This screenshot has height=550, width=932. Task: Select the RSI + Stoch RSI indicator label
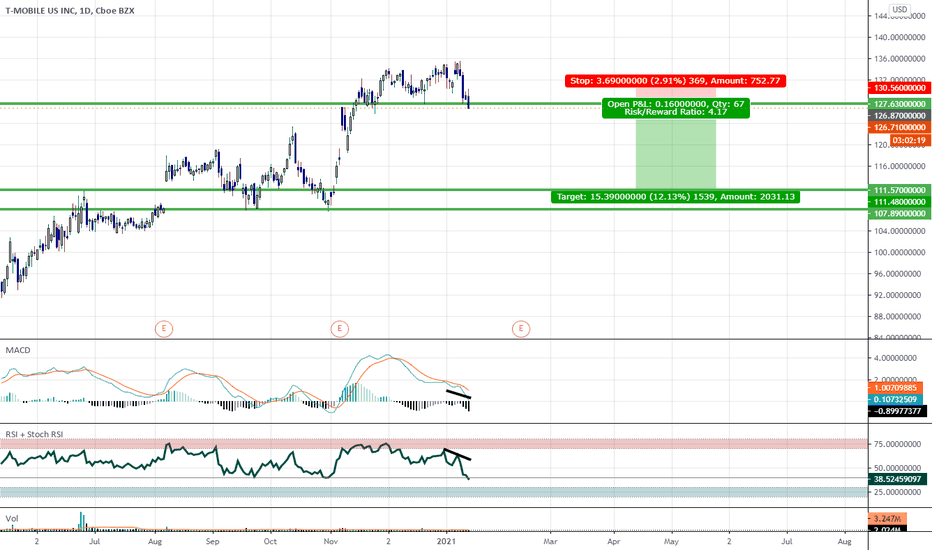(34, 434)
